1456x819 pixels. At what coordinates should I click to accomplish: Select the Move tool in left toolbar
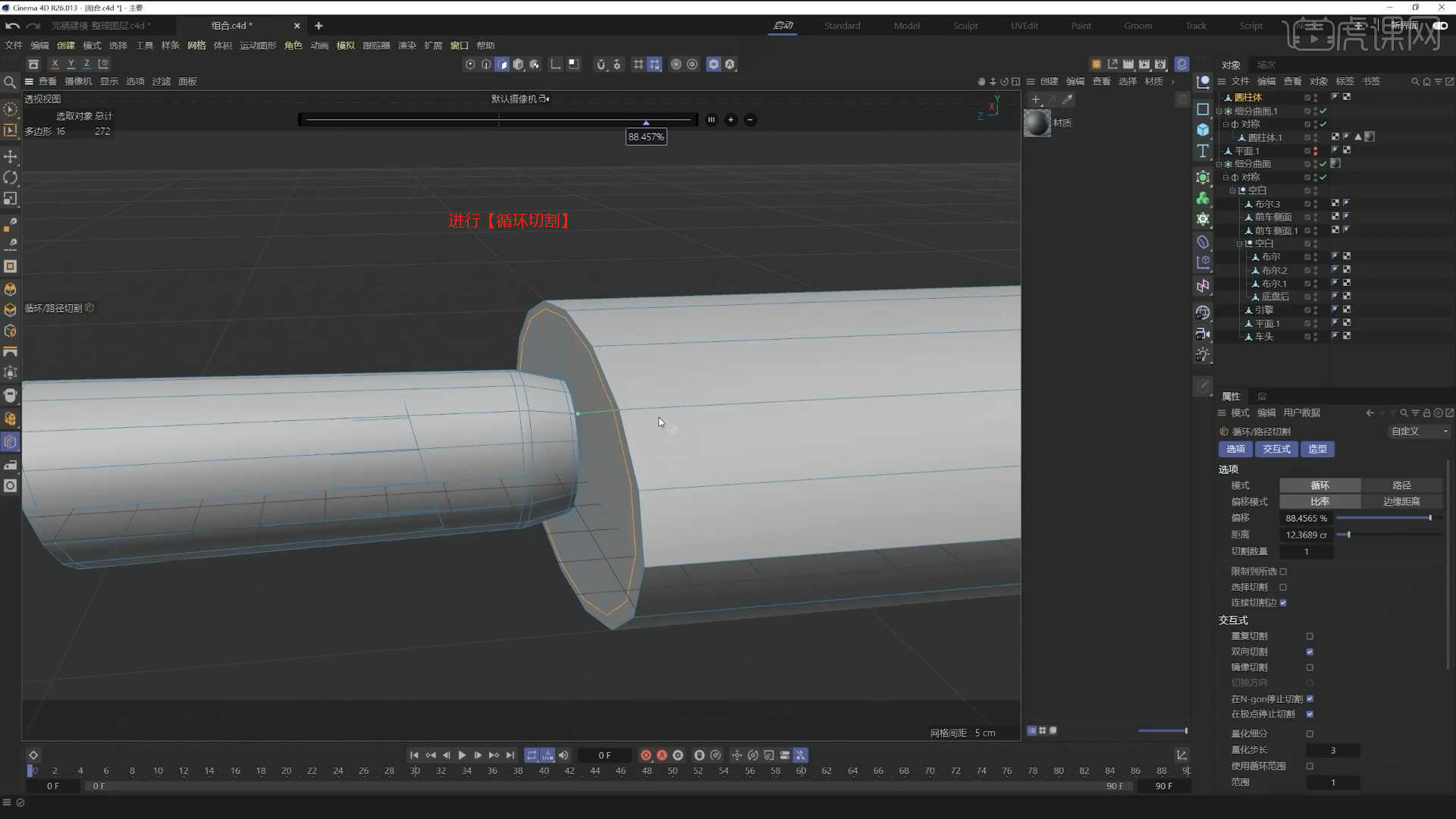click(x=10, y=156)
